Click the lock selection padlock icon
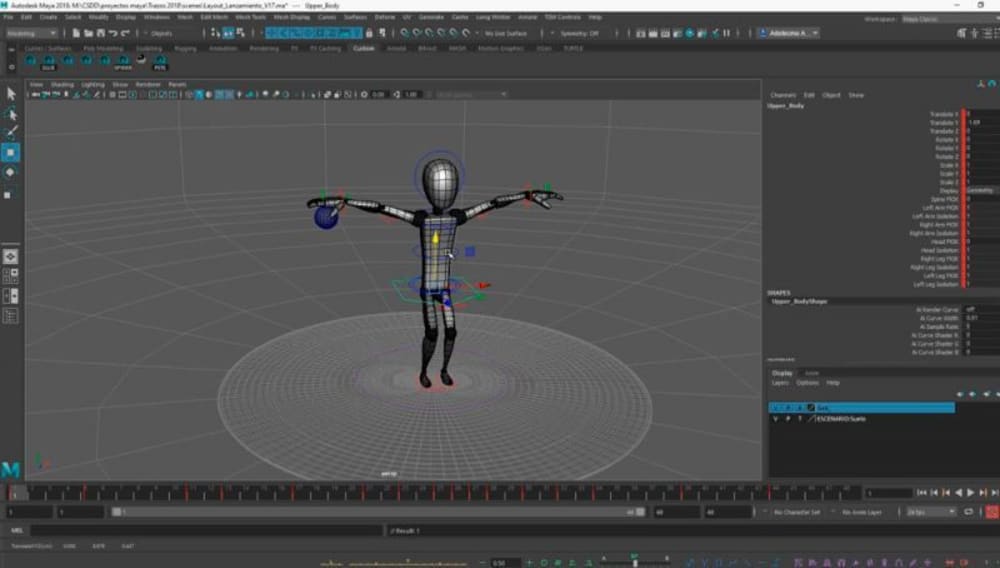 [369, 33]
